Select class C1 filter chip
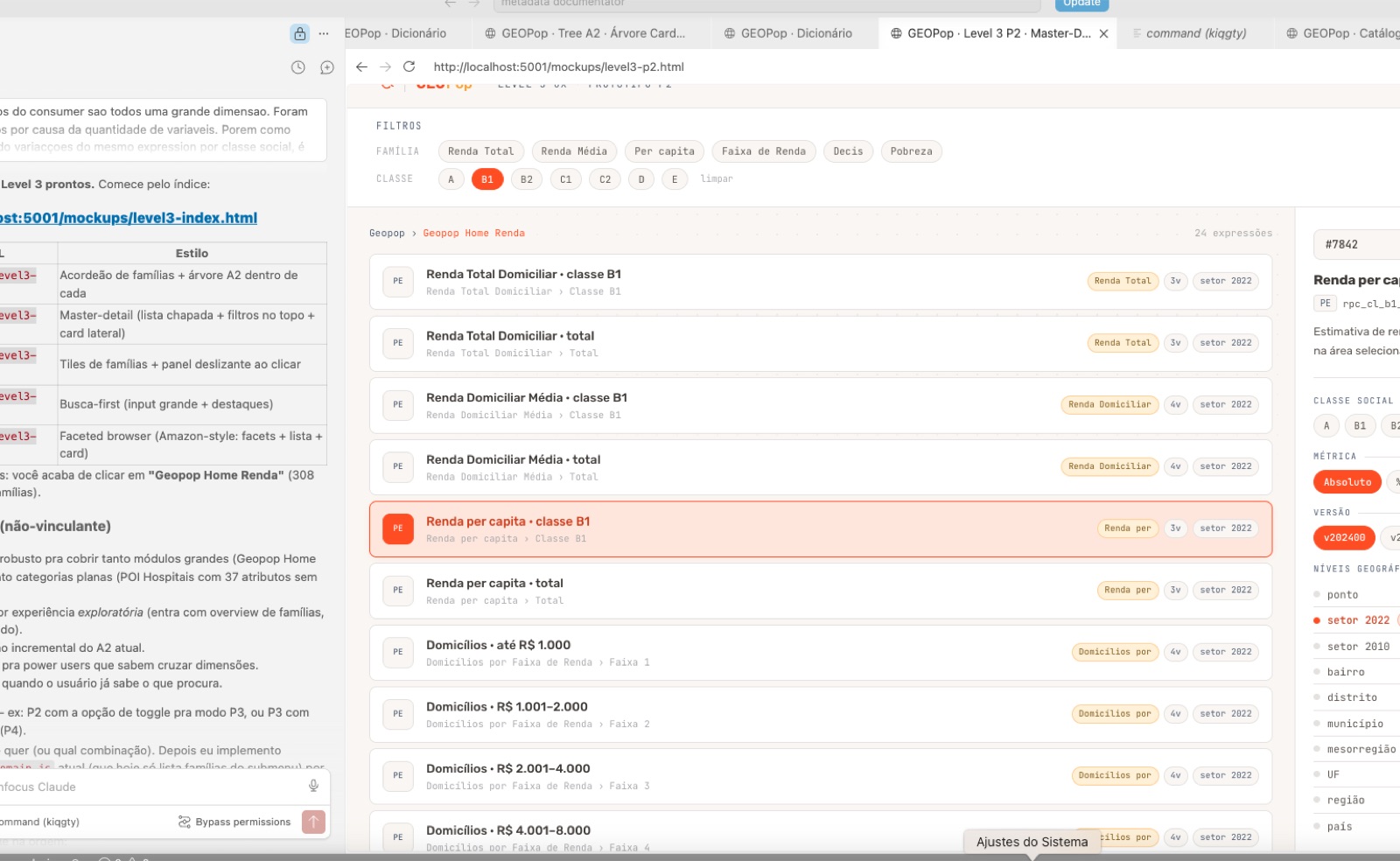Viewport: 1400px width, 861px height. [x=566, y=179]
